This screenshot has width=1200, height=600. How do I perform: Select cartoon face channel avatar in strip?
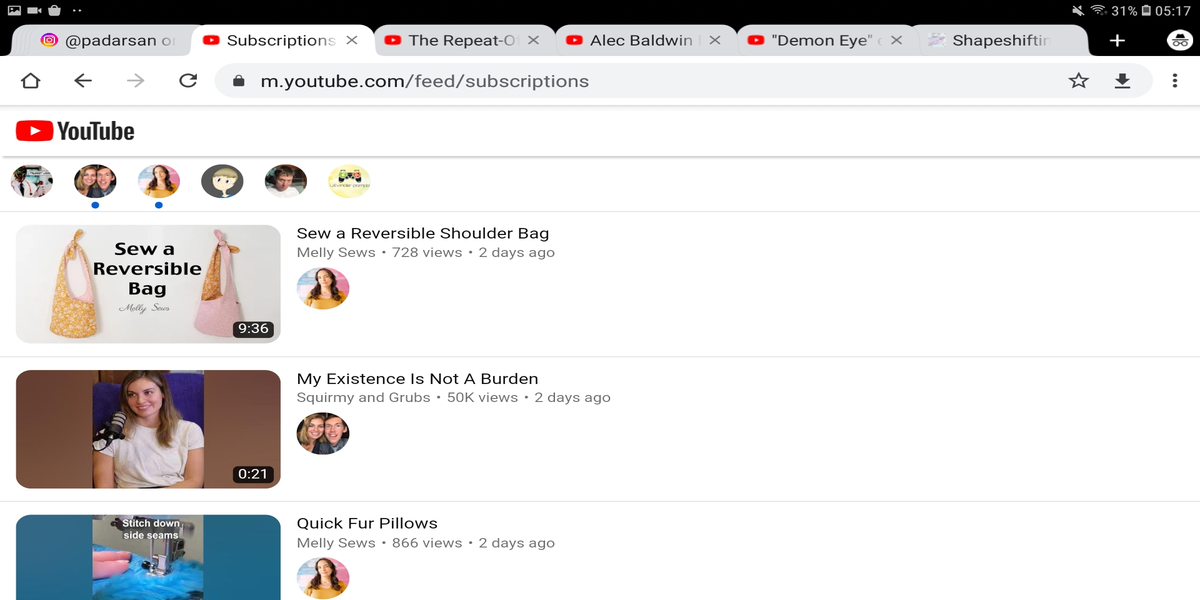click(222, 181)
